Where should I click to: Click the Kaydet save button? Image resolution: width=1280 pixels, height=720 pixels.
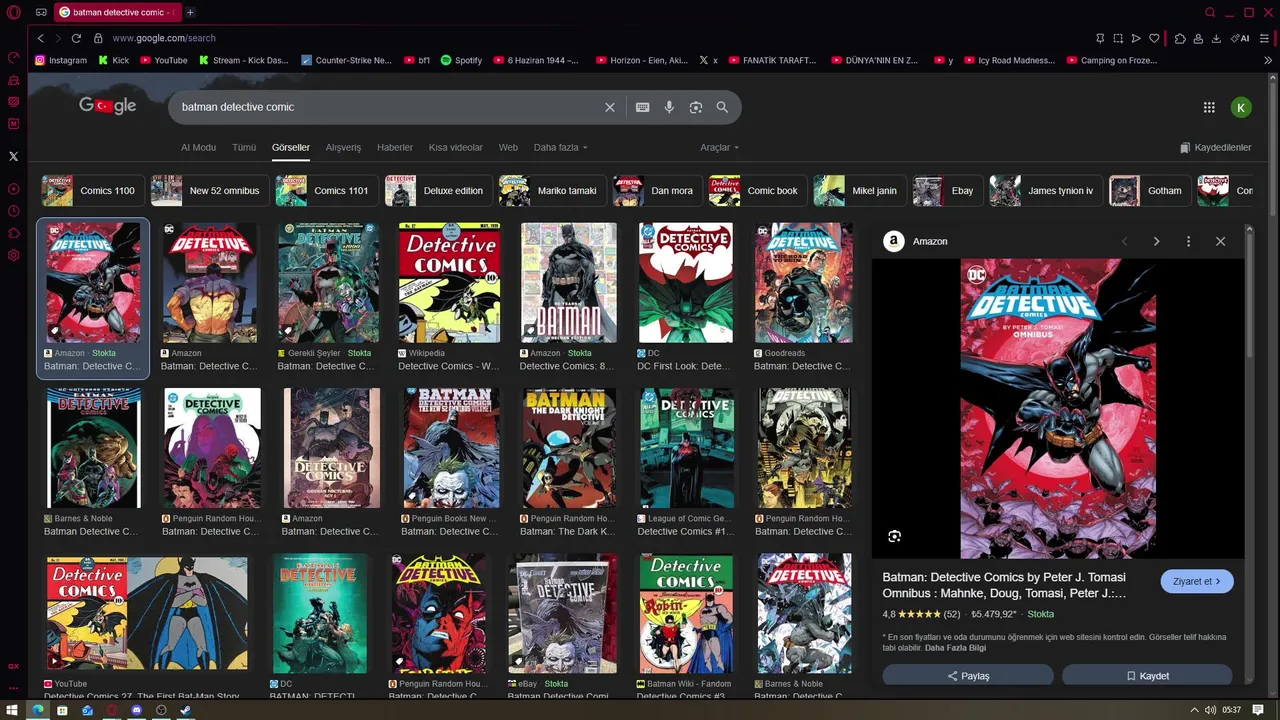(1147, 676)
